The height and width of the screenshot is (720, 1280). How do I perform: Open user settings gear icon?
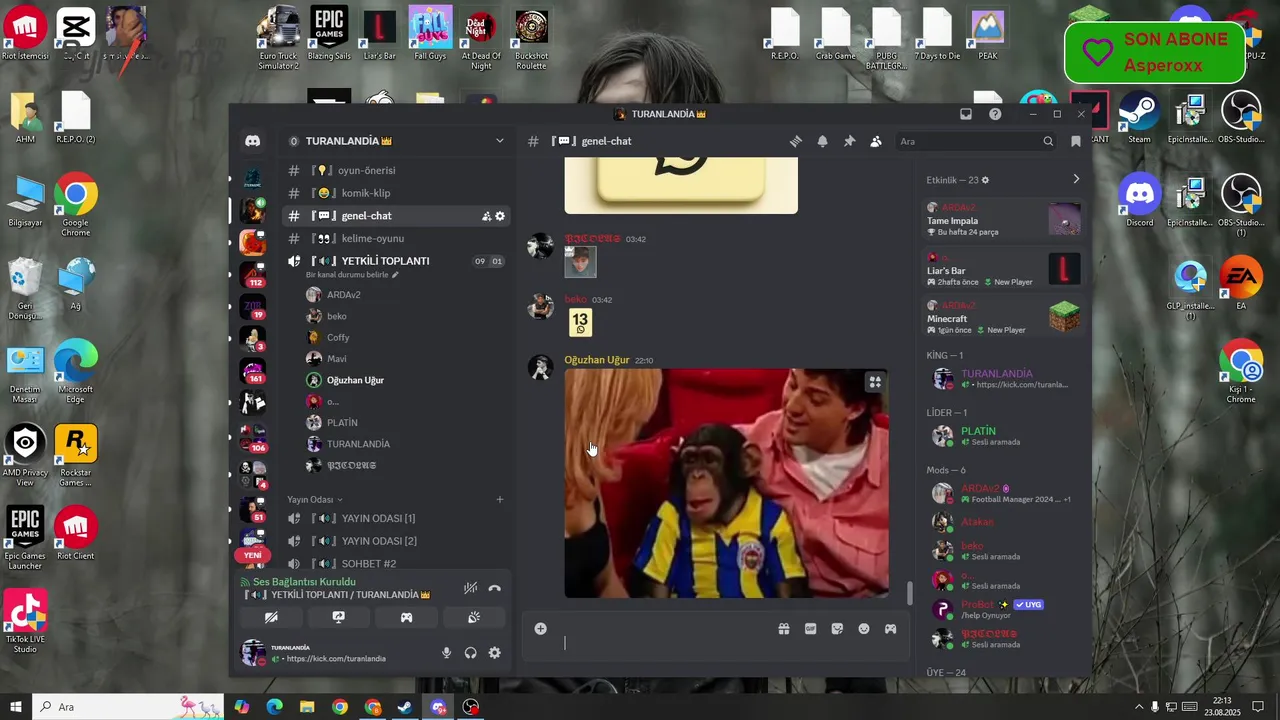[494, 653]
